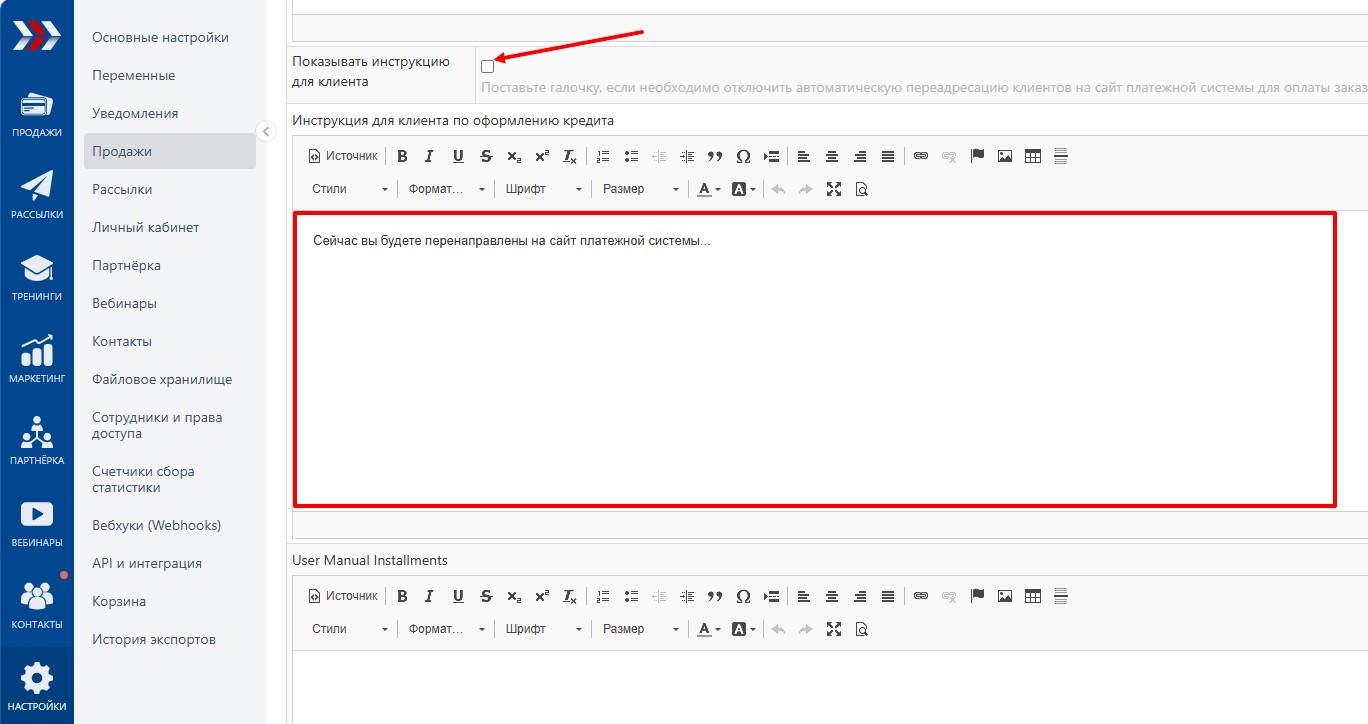Insert link in the credit instruction editor
This screenshot has width=1368, height=724.
921,156
